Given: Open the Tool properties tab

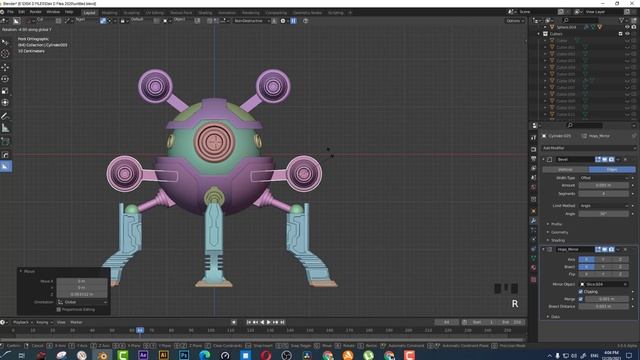Looking at the screenshot, I should [x=533, y=138].
